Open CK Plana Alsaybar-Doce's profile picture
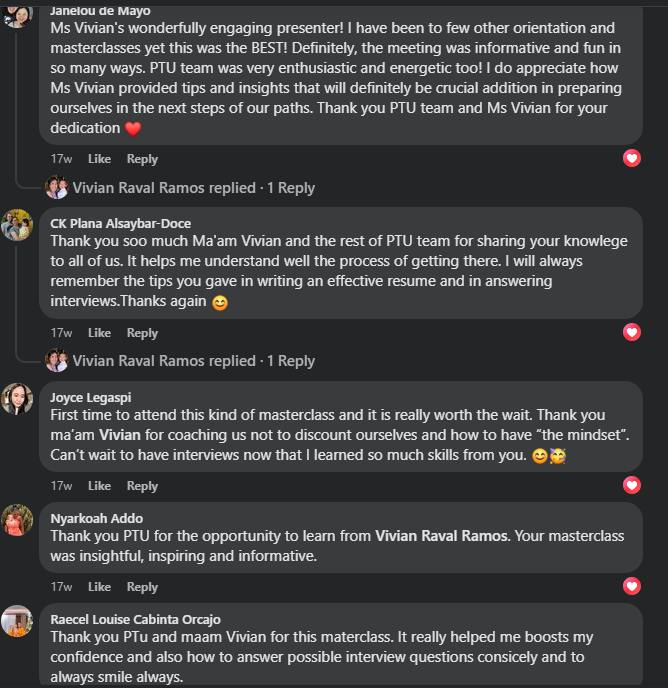 click(x=16, y=225)
